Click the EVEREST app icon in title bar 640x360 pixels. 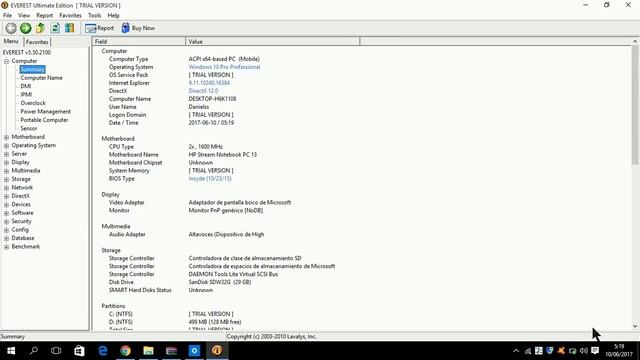point(5,5)
